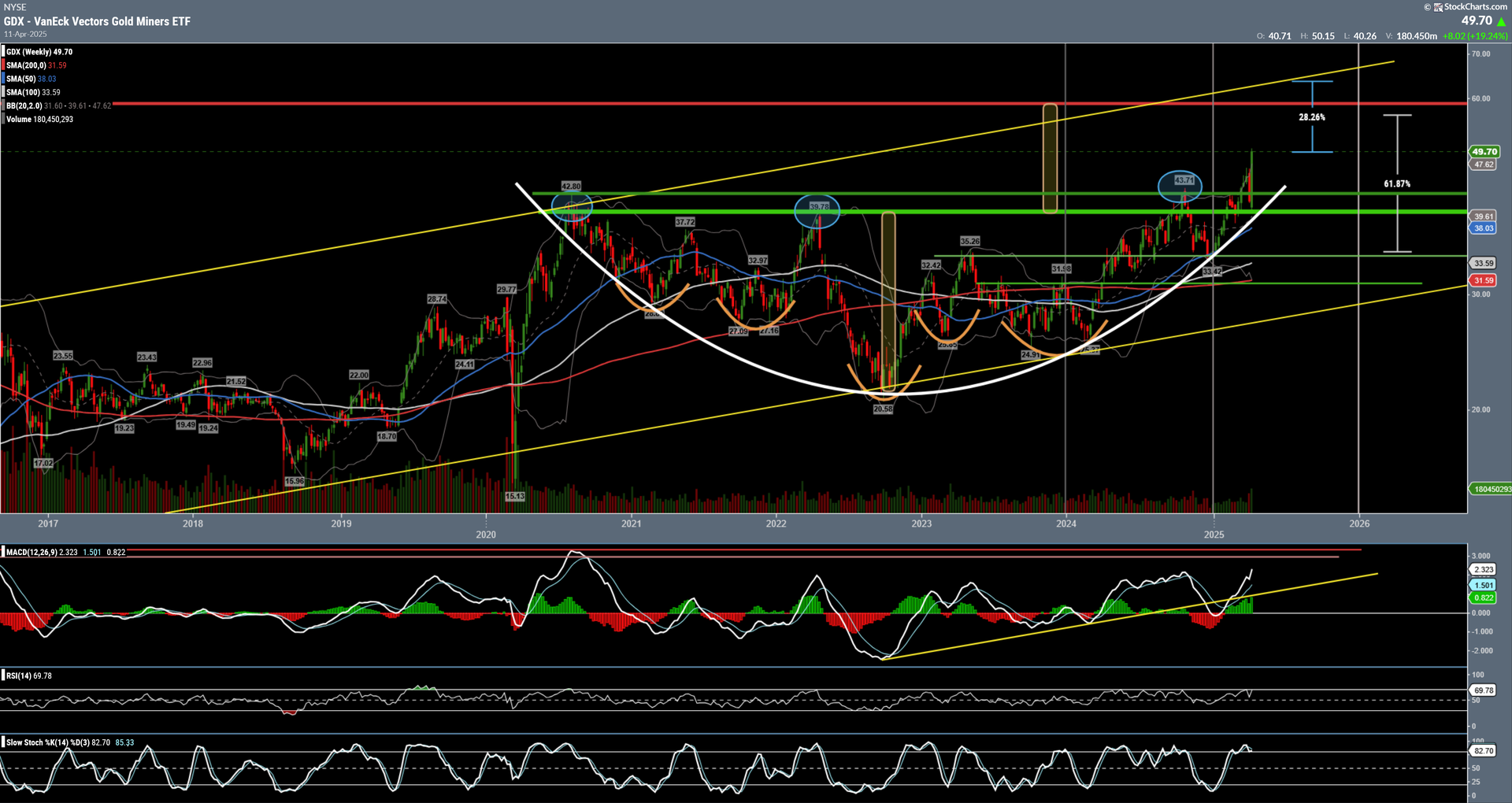Screen dimensions: 1512x803
Task: Click the green 49.70 price tag on the axis
Action: (x=1484, y=151)
